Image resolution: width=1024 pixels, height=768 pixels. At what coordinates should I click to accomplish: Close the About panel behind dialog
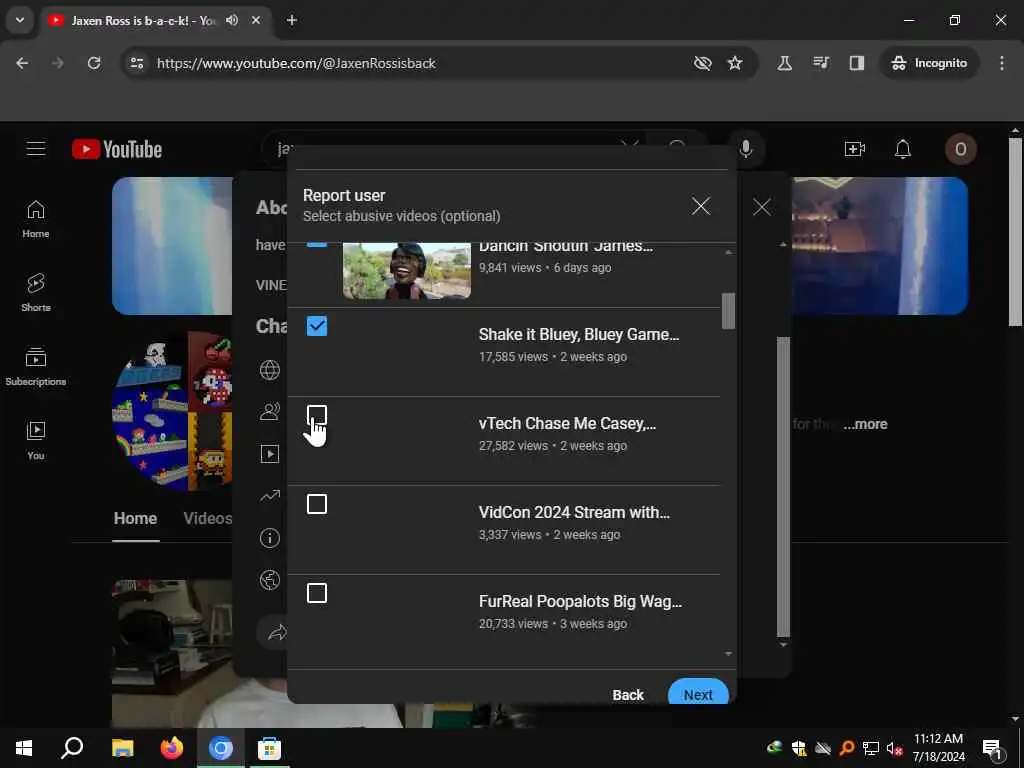[761, 208]
